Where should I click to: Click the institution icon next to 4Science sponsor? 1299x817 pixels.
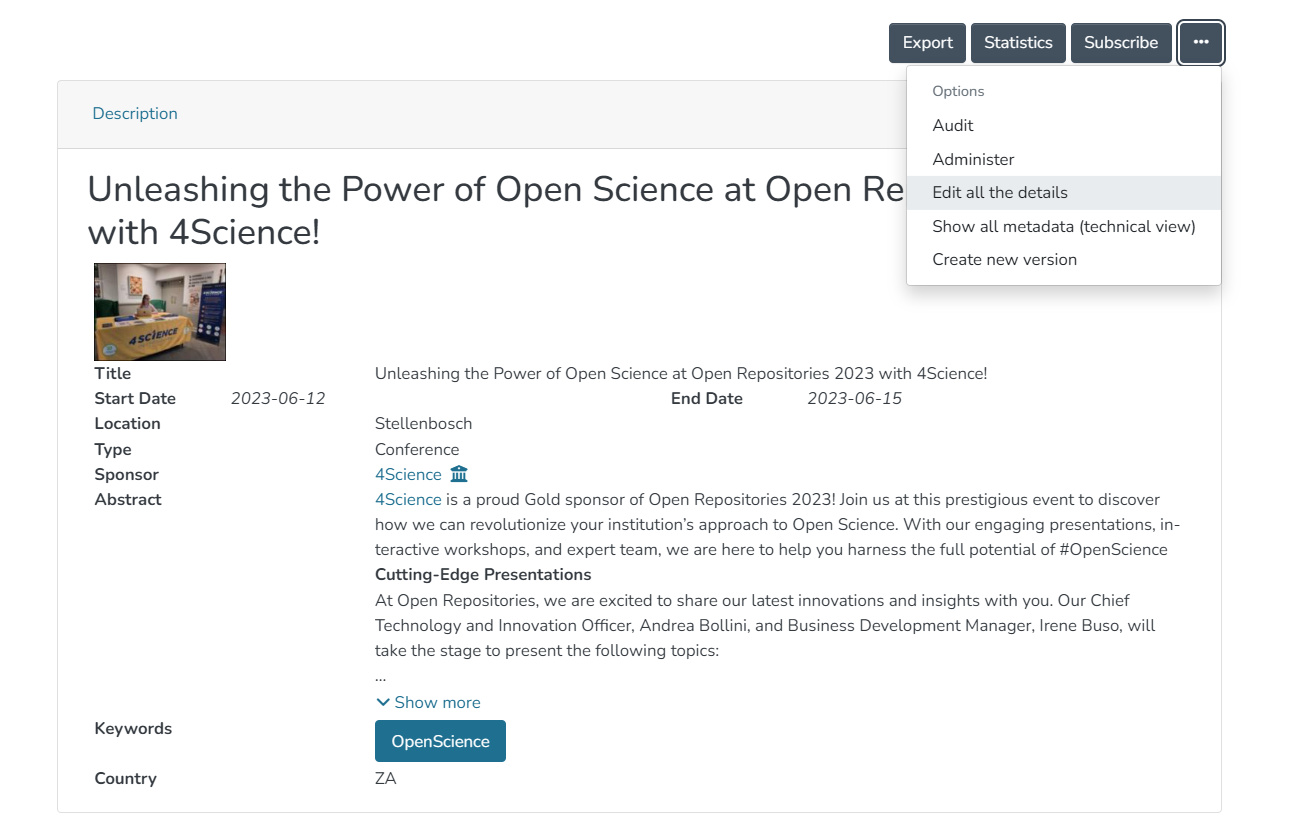click(459, 474)
